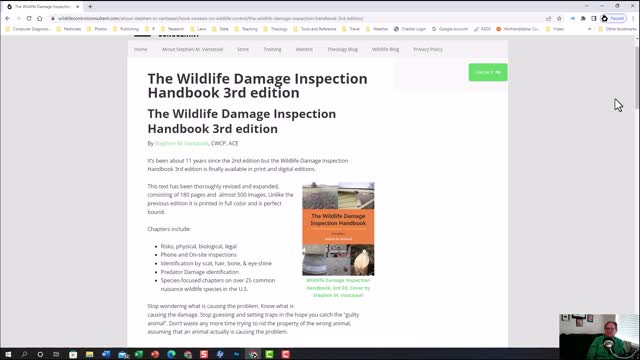
Task: Click the Paused profile button
Action: tap(613, 18)
